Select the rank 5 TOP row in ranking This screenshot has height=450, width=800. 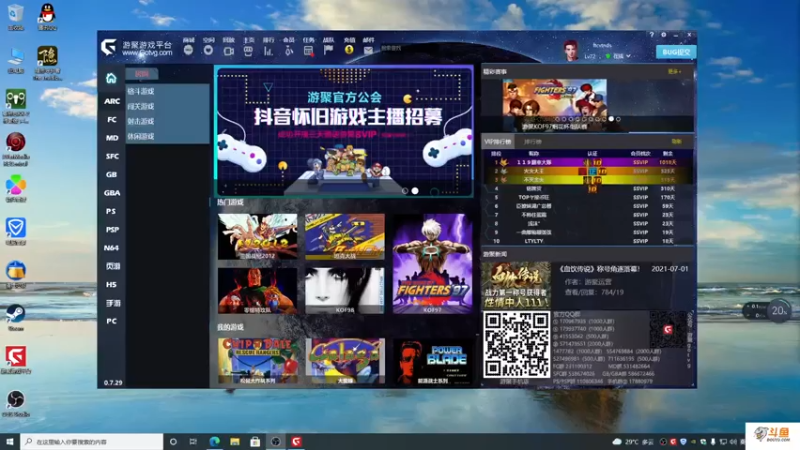click(x=588, y=197)
